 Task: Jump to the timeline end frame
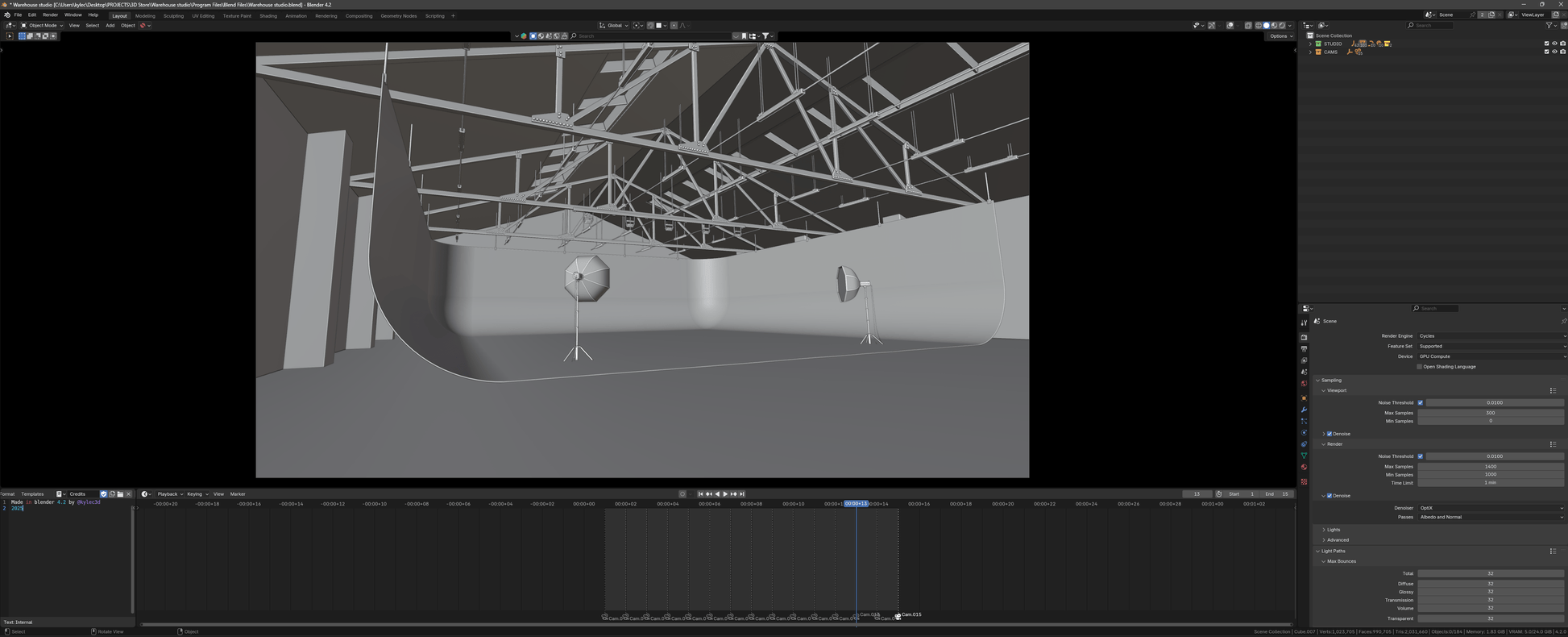pyautogui.click(x=742, y=494)
